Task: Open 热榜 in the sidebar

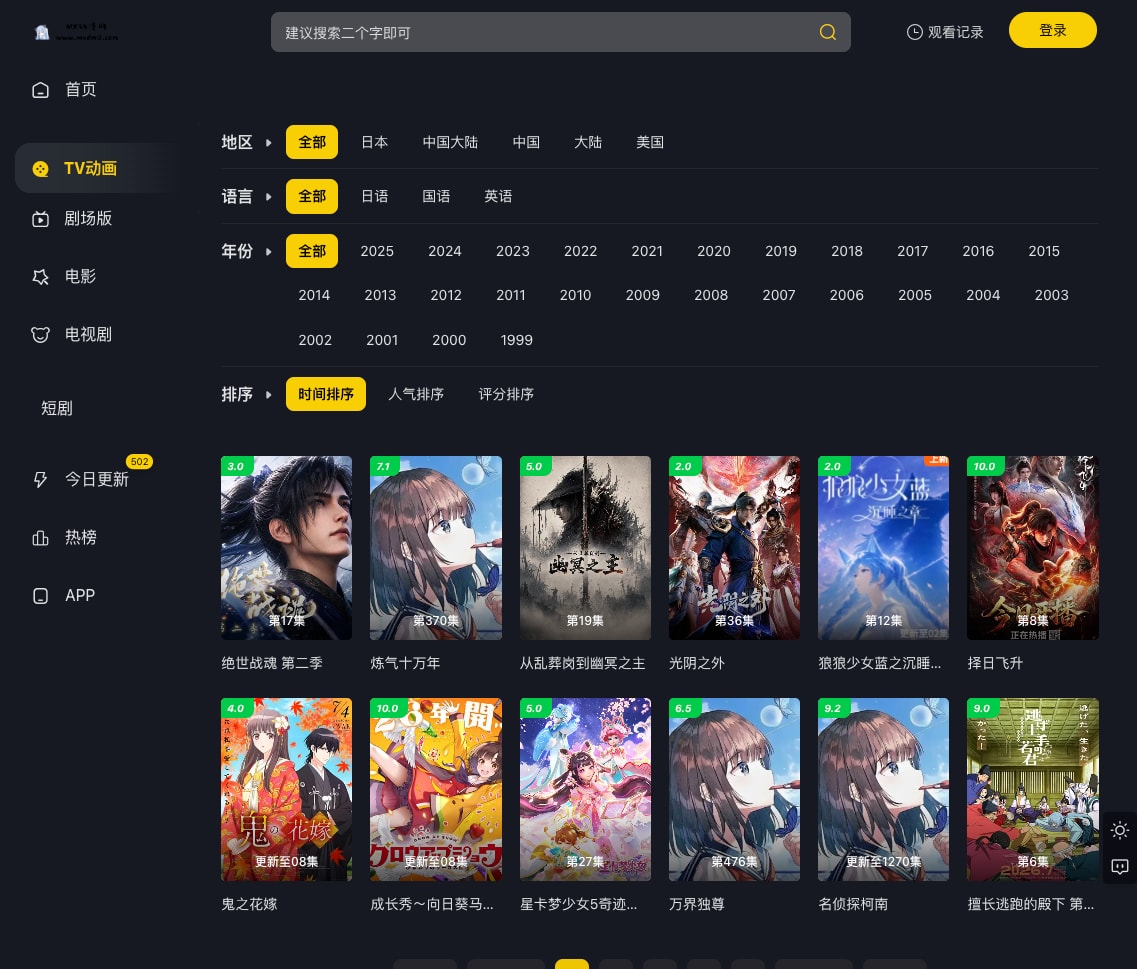Action: pos(80,537)
